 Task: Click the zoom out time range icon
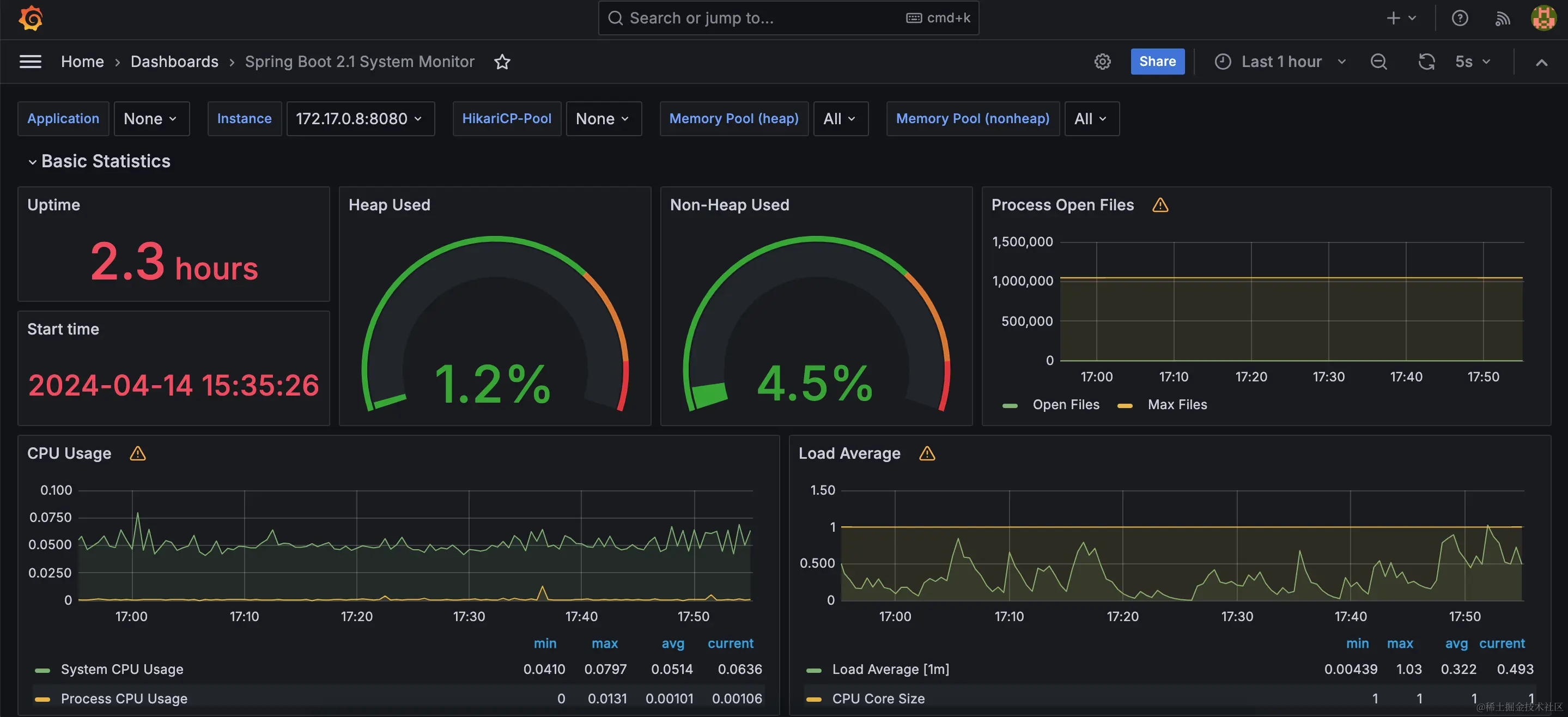[1378, 62]
